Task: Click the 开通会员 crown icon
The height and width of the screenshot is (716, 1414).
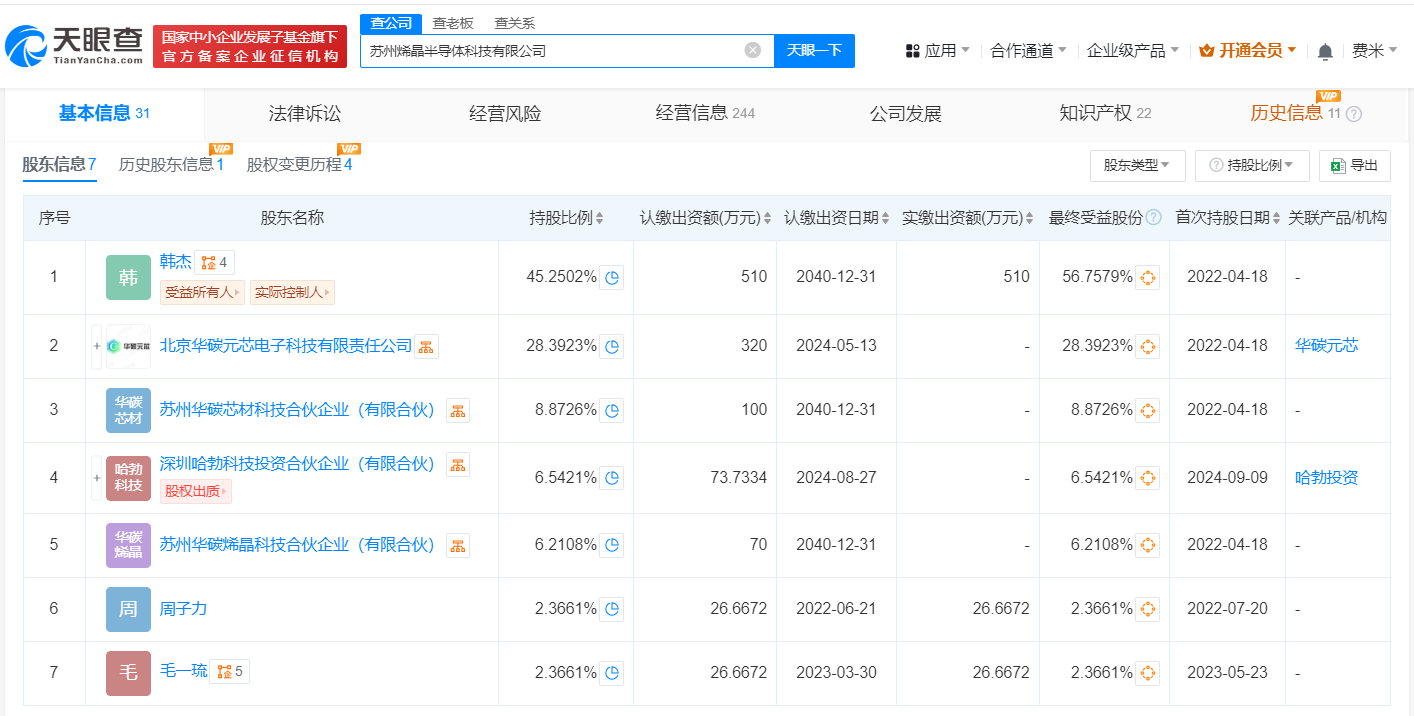Action: (x=1207, y=49)
